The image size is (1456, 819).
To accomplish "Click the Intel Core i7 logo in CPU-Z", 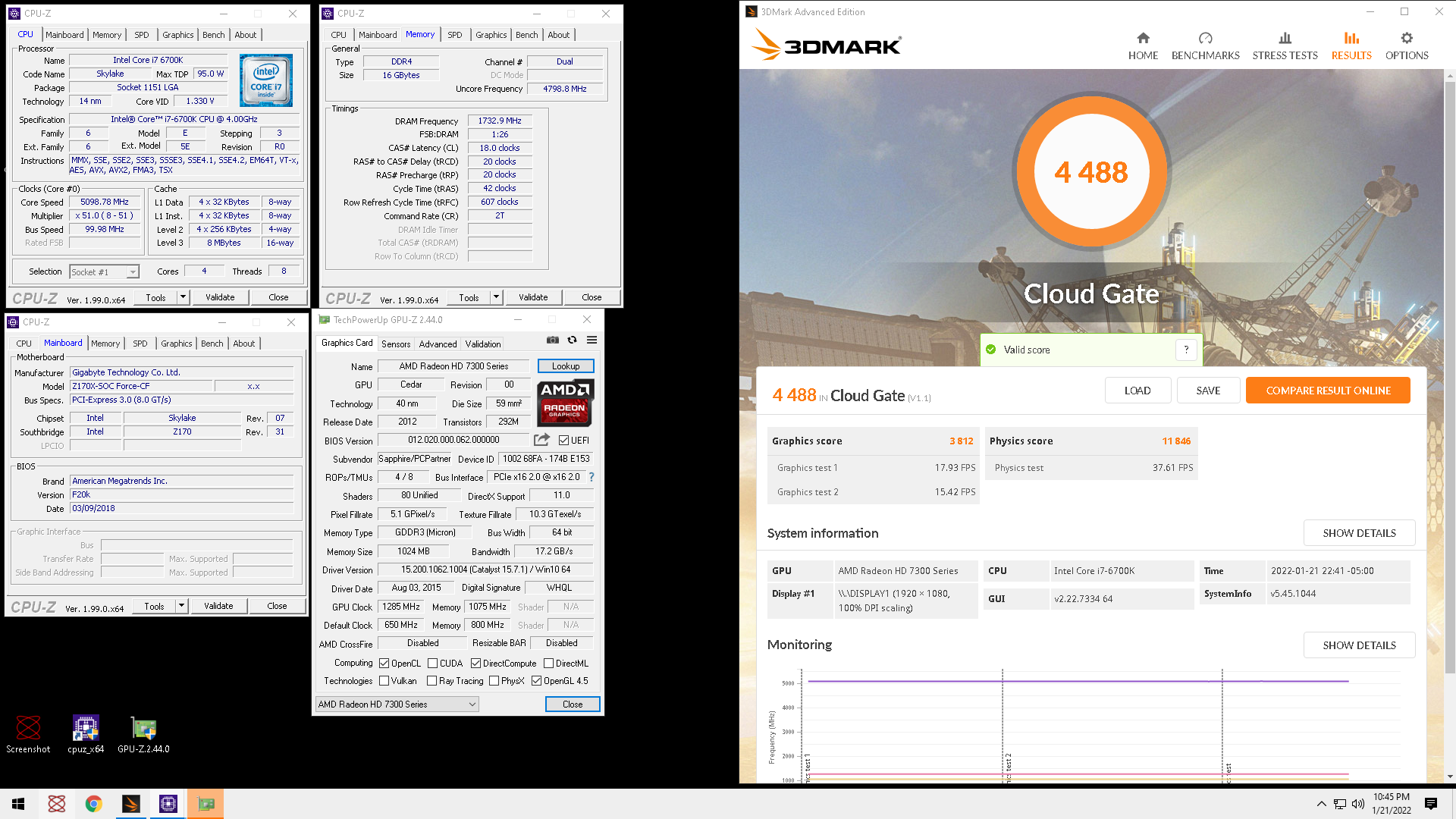I will coord(266,80).
